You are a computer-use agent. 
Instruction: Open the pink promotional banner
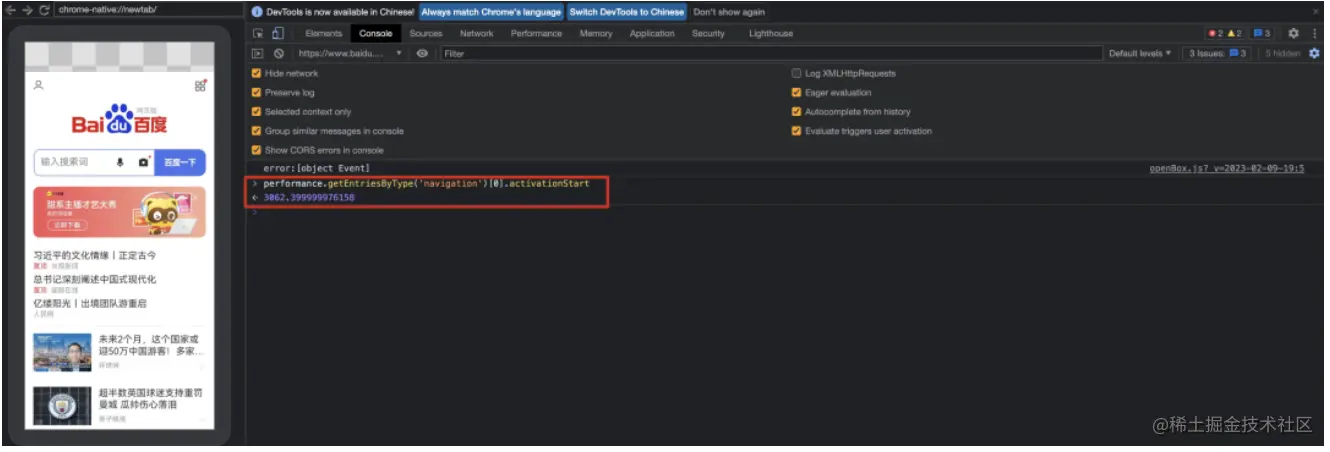click(119, 212)
